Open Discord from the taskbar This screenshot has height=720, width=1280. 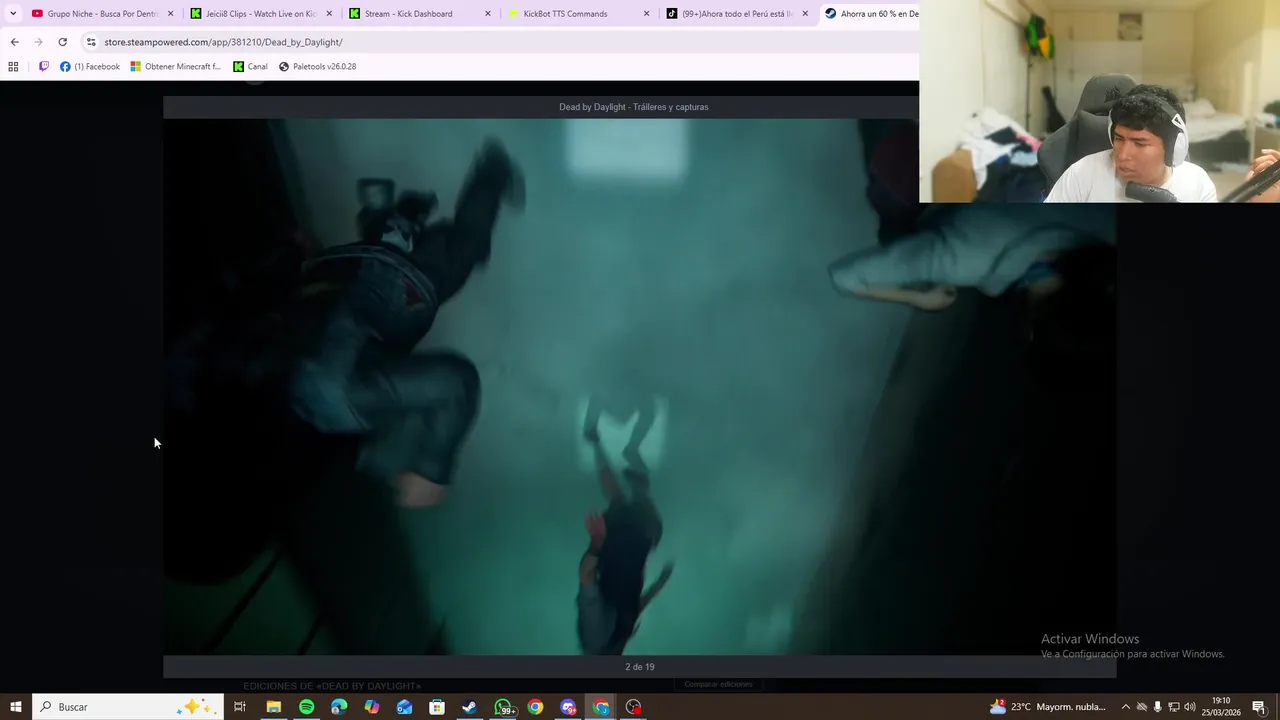[x=568, y=707]
